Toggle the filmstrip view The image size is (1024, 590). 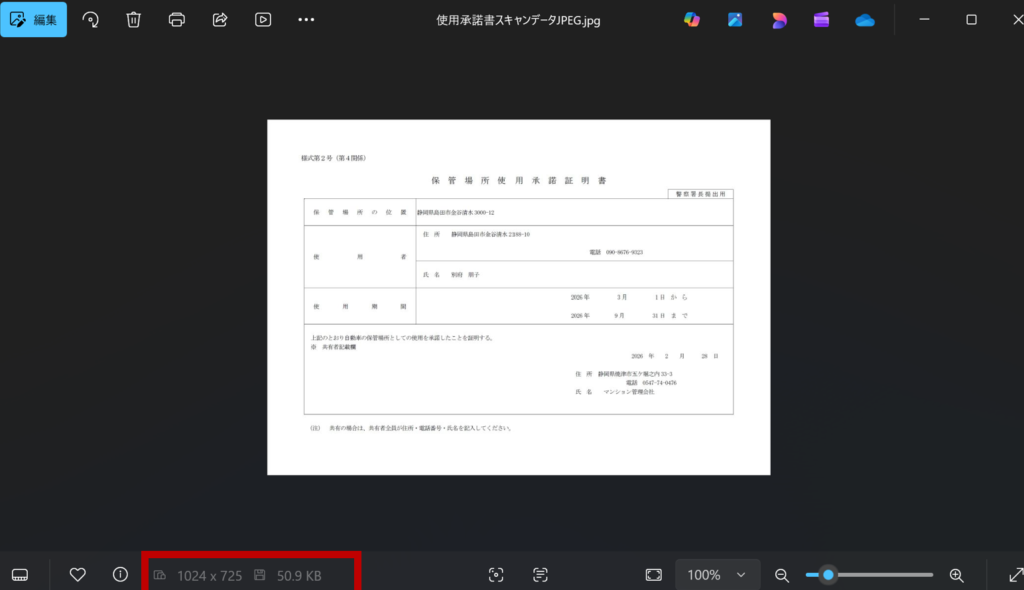click(x=20, y=574)
